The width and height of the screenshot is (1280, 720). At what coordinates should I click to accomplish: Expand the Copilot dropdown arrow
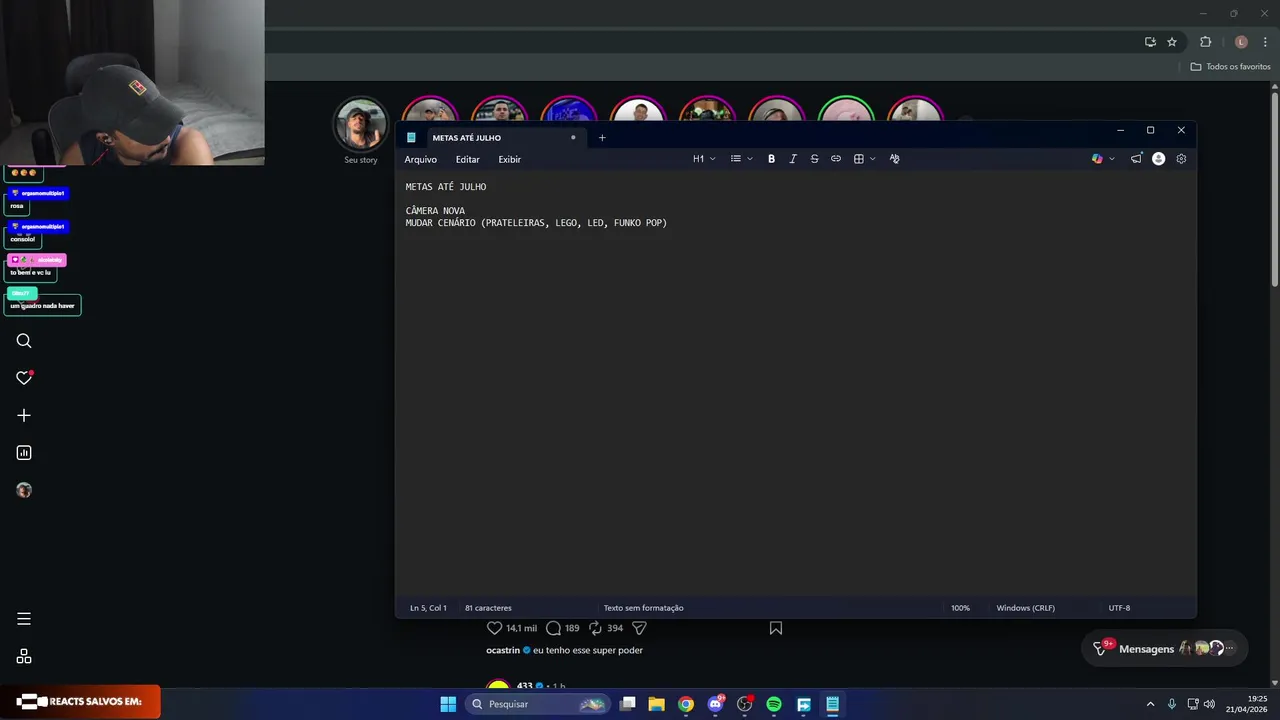pyautogui.click(x=1111, y=159)
